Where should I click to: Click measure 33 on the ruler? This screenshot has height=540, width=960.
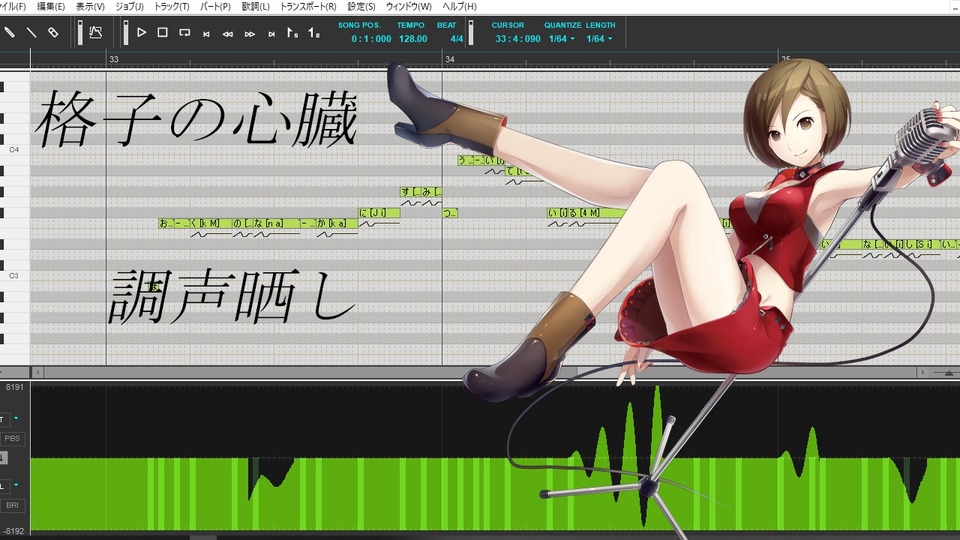point(114,59)
